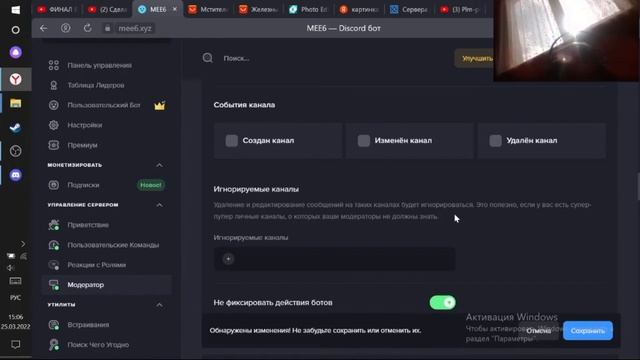Click the Встраивания plugin icon

click(x=53, y=325)
